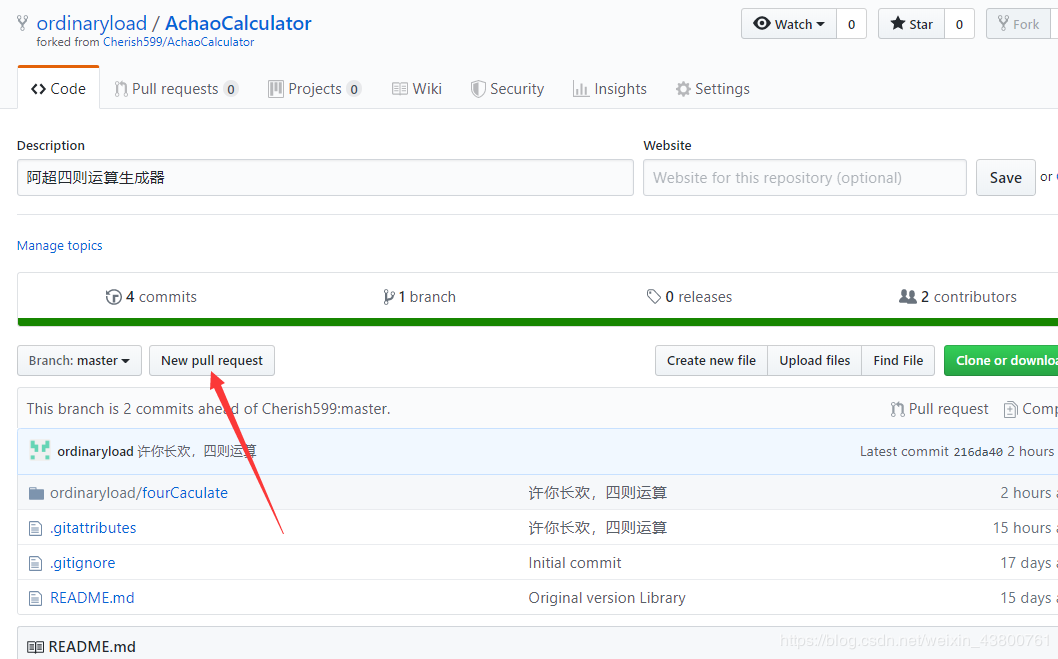The image size is (1058, 659).
Task: Click the Pull request link in branch info bar
Action: coord(939,409)
